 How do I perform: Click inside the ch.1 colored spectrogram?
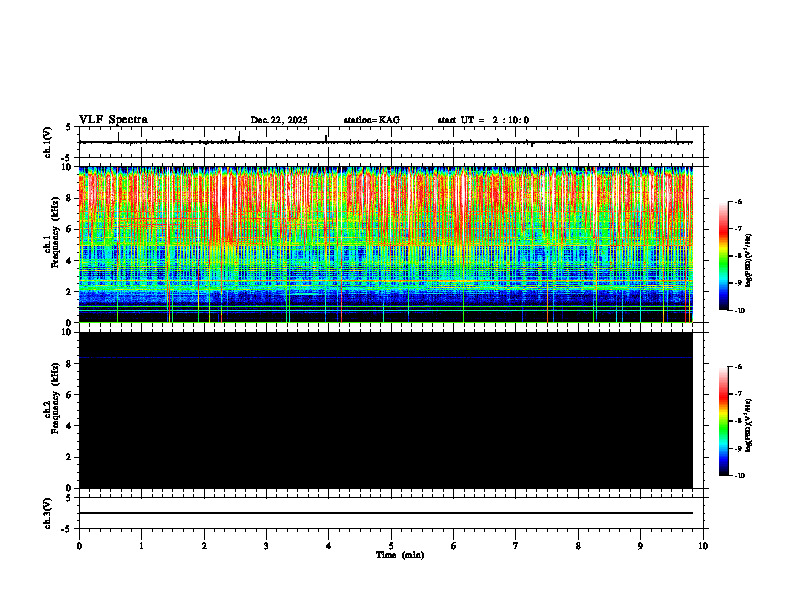click(x=386, y=244)
